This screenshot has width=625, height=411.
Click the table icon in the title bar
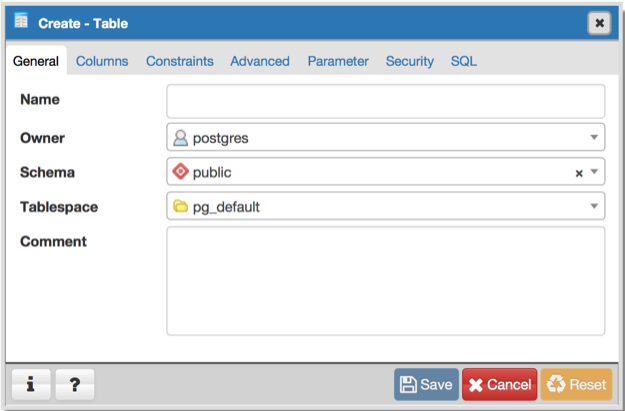tap(21, 22)
